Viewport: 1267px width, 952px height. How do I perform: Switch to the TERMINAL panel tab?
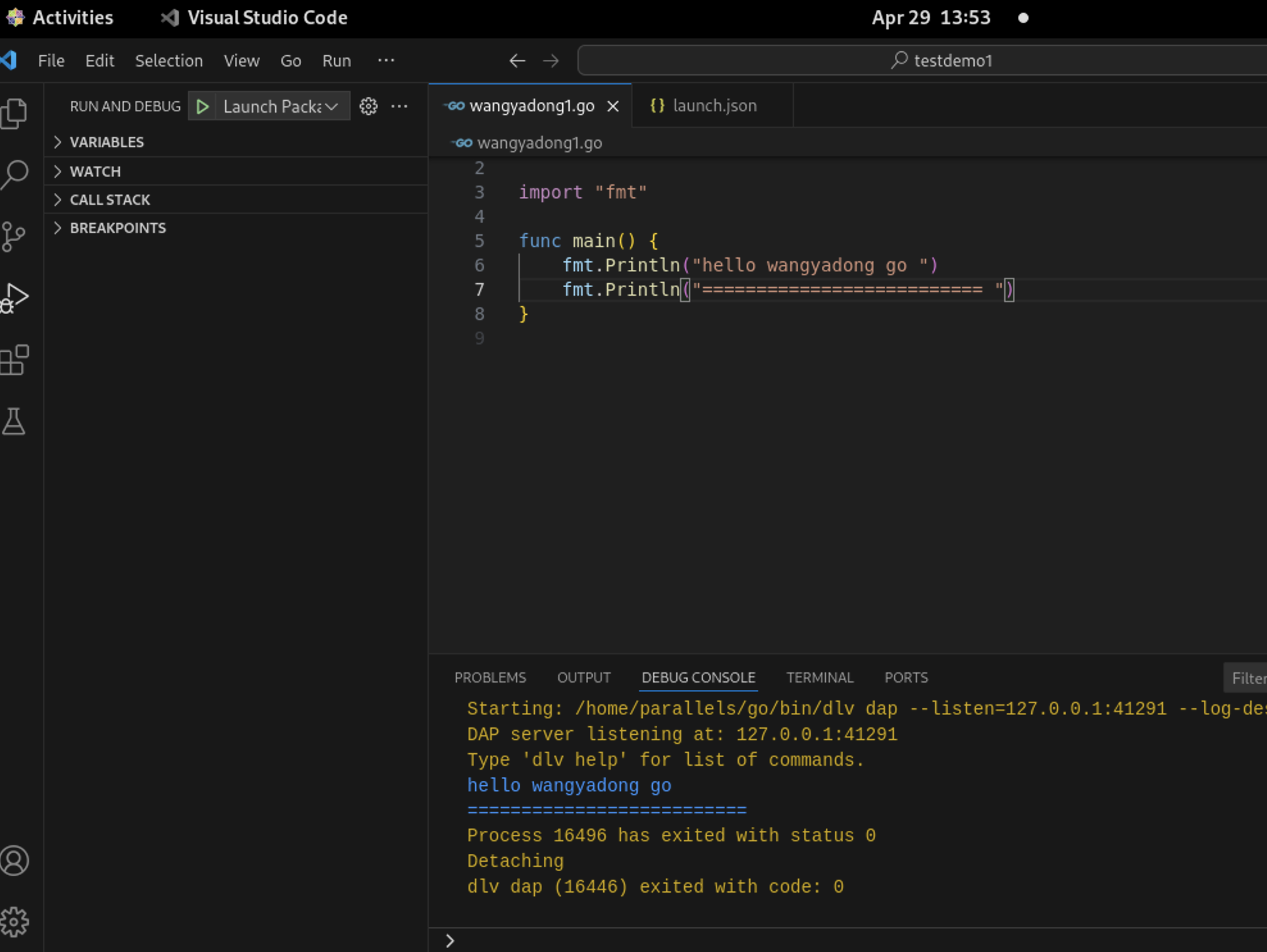pos(819,677)
